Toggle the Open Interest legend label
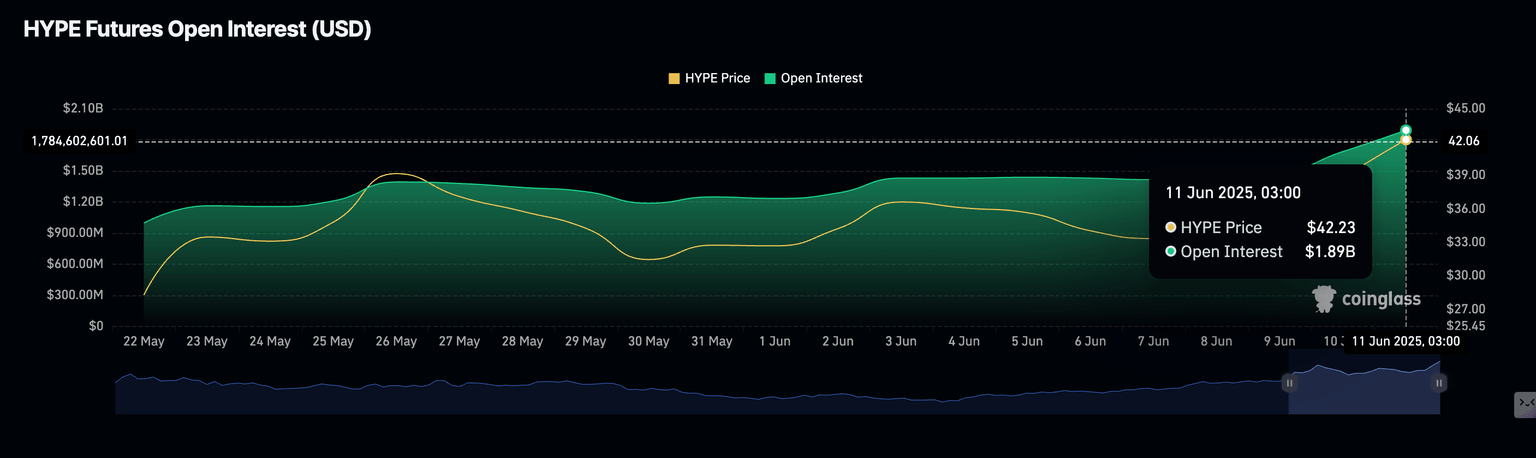 coord(821,78)
